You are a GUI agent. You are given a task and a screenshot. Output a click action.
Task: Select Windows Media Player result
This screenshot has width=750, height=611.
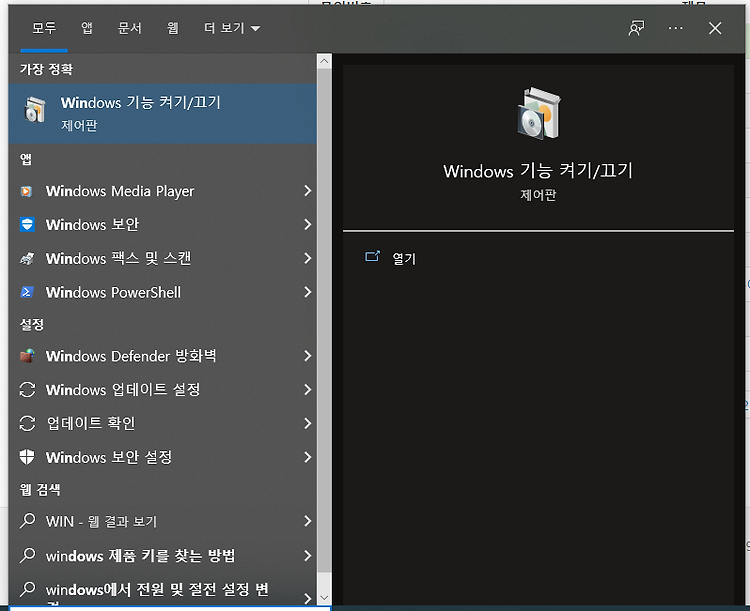click(x=163, y=191)
